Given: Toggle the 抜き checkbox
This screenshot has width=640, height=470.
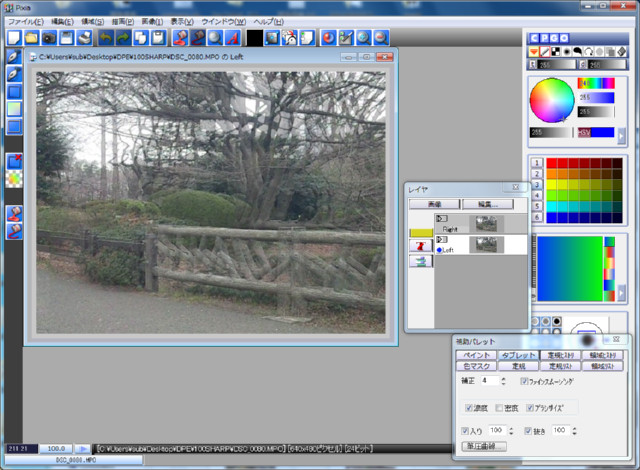Looking at the screenshot, I should (528, 431).
